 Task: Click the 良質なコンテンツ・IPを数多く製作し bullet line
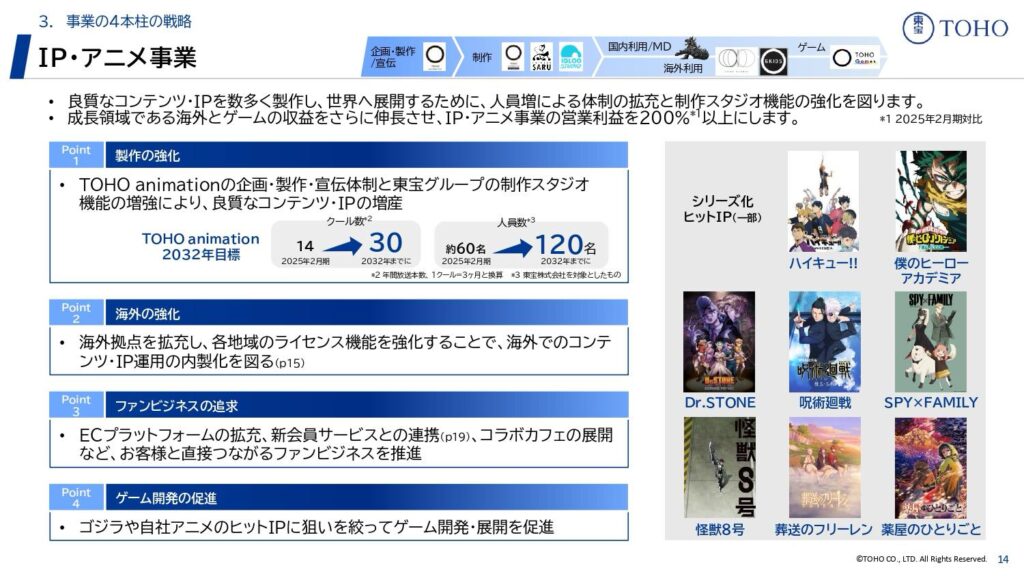click(x=496, y=101)
